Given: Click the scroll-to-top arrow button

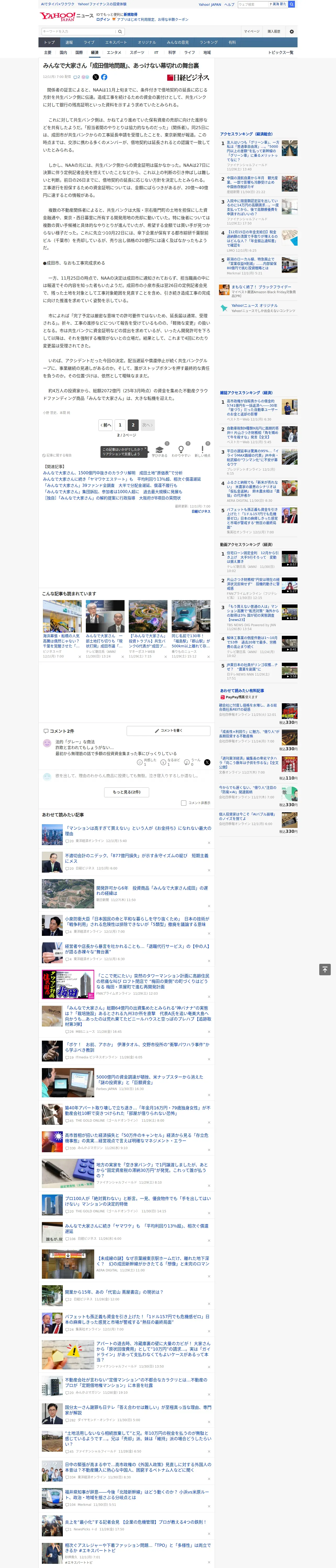Looking at the screenshot, I should click(x=324, y=969).
